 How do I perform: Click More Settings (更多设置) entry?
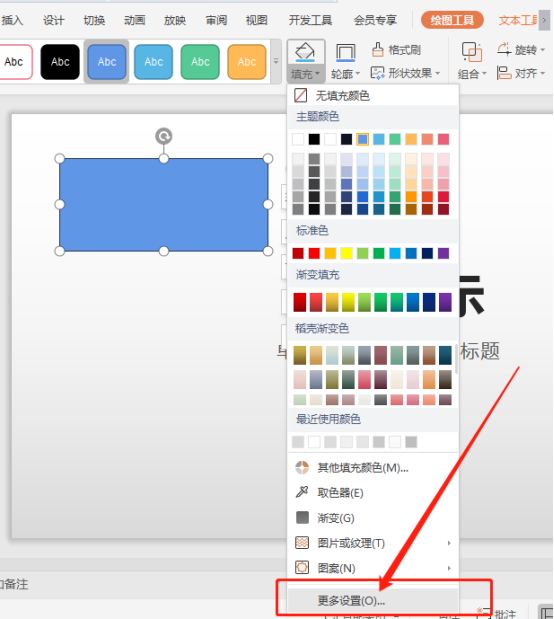(372, 601)
